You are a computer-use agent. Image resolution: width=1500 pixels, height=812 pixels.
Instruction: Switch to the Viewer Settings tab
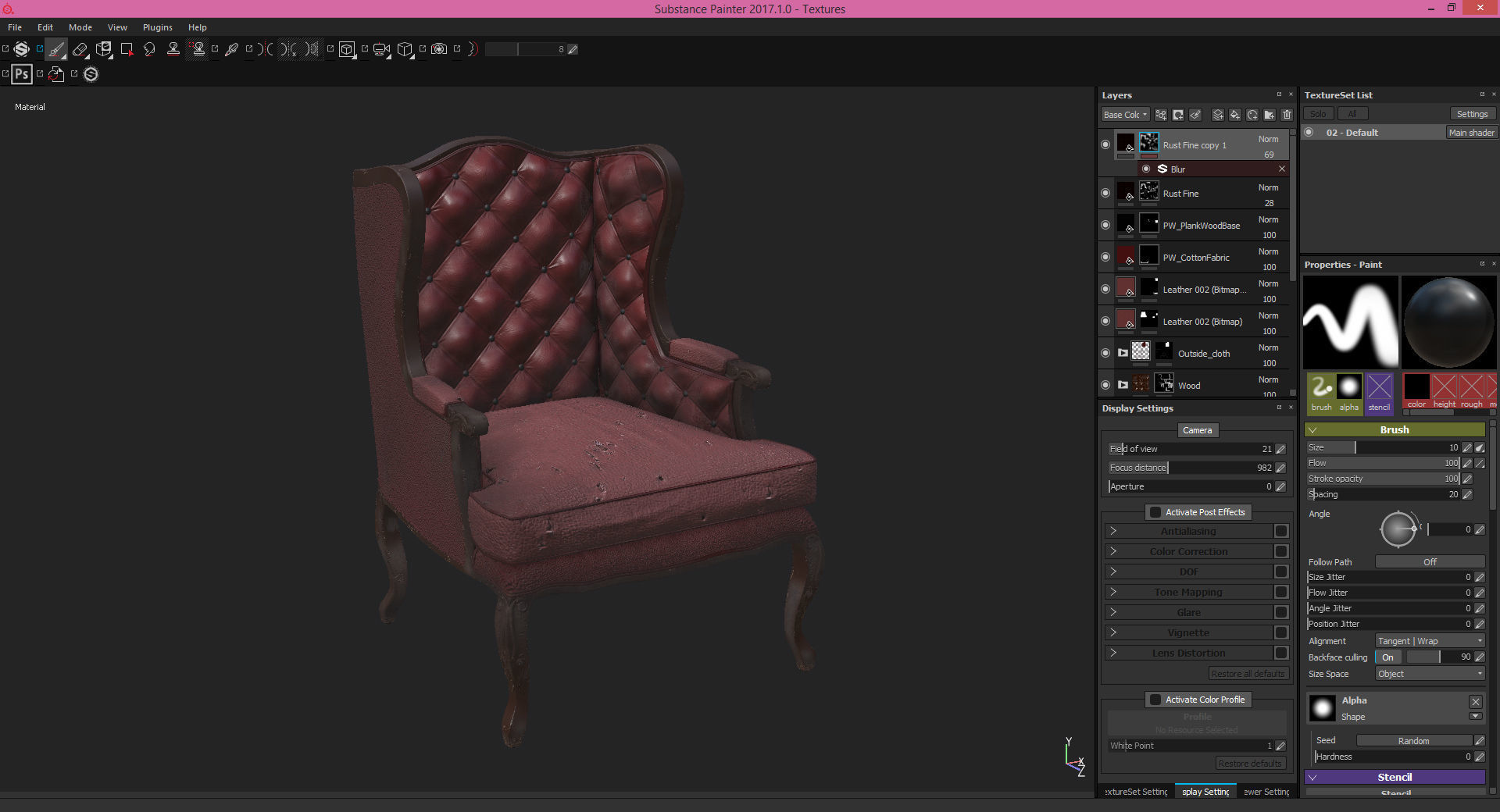pos(1266,792)
